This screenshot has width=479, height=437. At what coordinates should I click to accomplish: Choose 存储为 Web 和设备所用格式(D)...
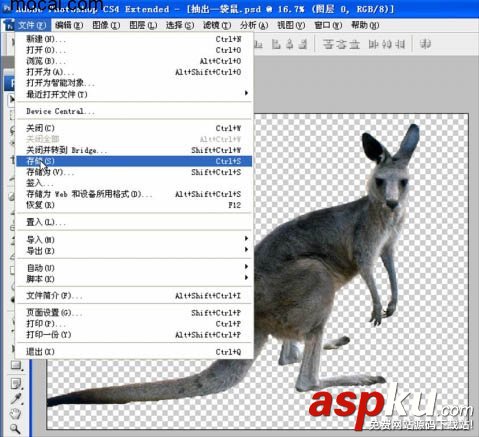click(134, 194)
